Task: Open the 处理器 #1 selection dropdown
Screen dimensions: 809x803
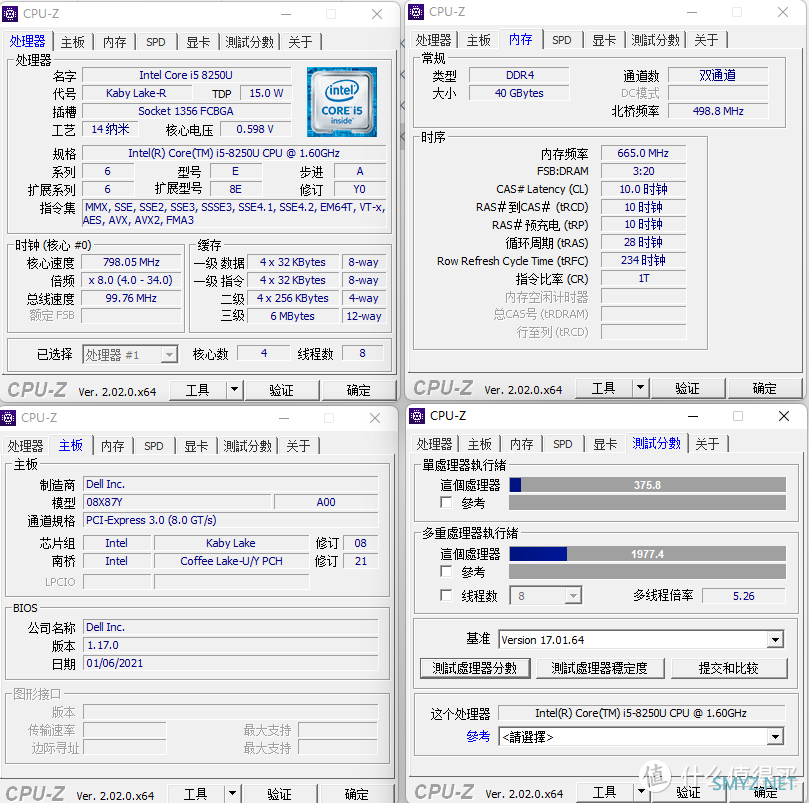Action: click(x=169, y=355)
